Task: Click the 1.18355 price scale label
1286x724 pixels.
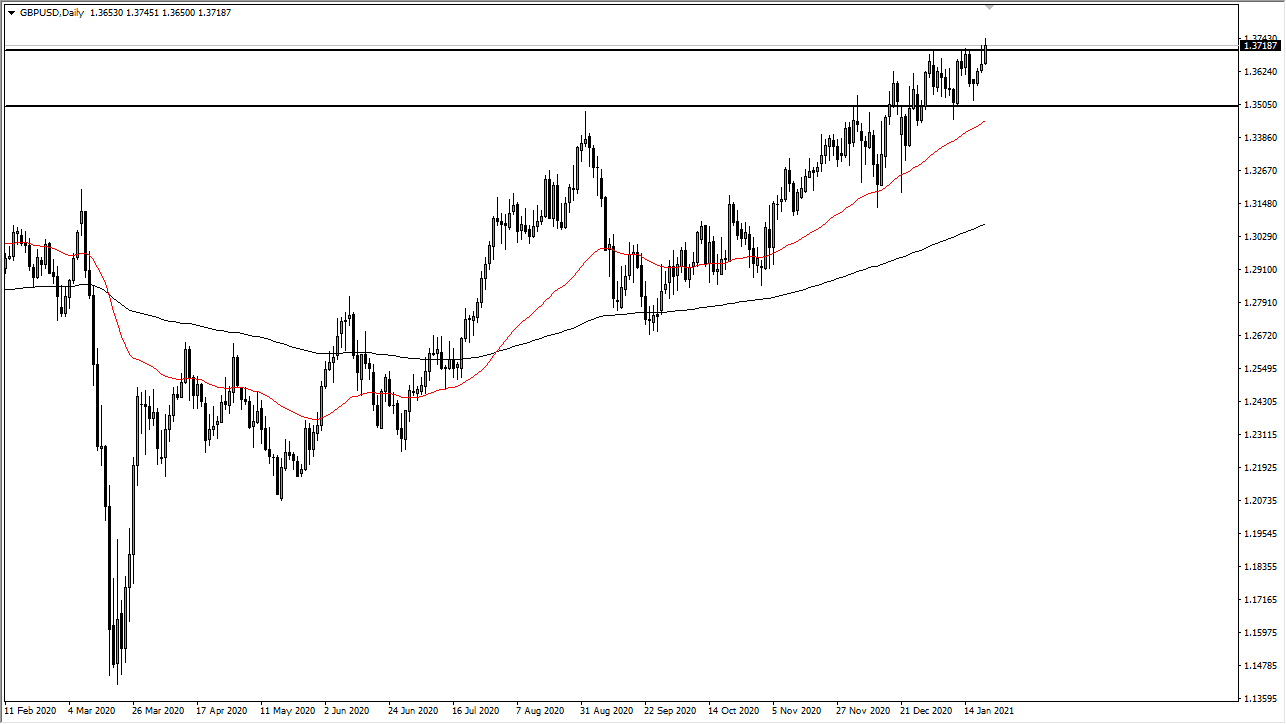Action: tap(1260, 567)
